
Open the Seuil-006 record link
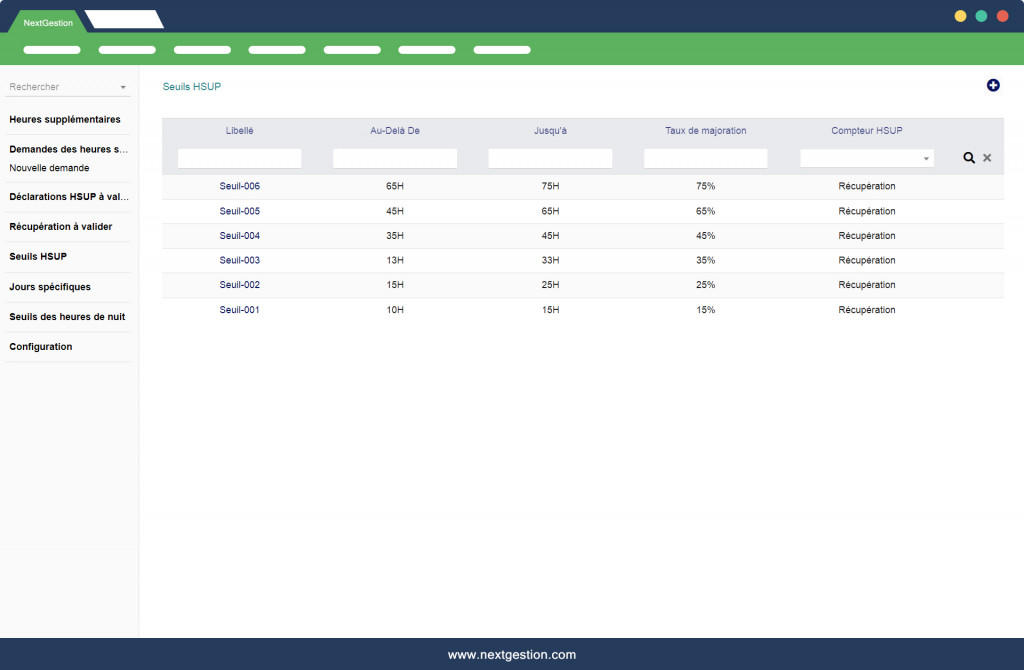pyautogui.click(x=240, y=186)
